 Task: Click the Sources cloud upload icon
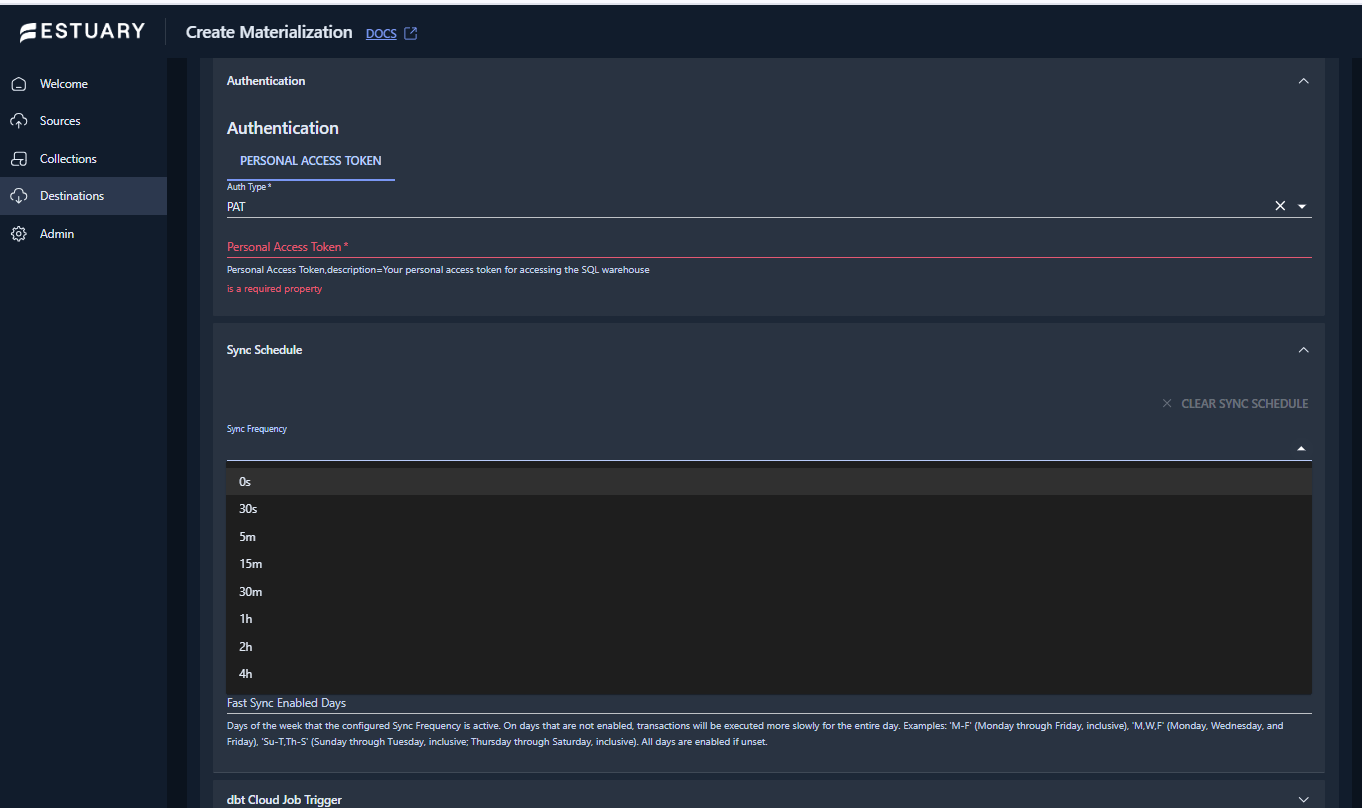(18, 121)
